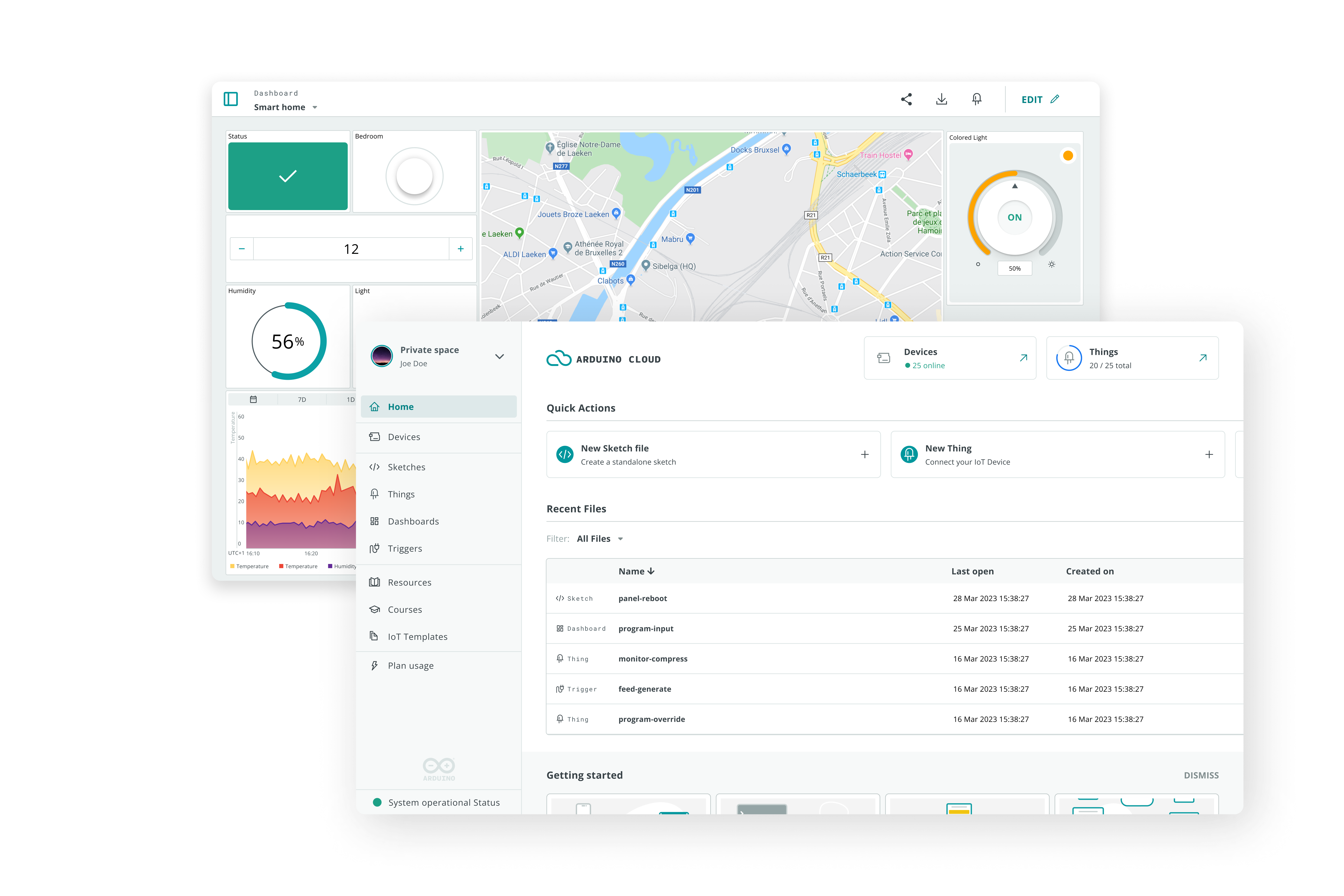Click the Created on column header

coord(1090,571)
